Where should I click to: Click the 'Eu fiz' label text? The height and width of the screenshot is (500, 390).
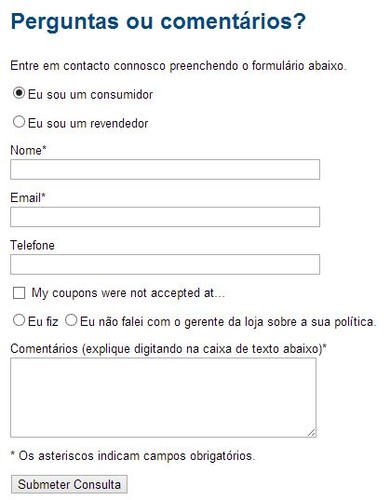coord(43,322)
